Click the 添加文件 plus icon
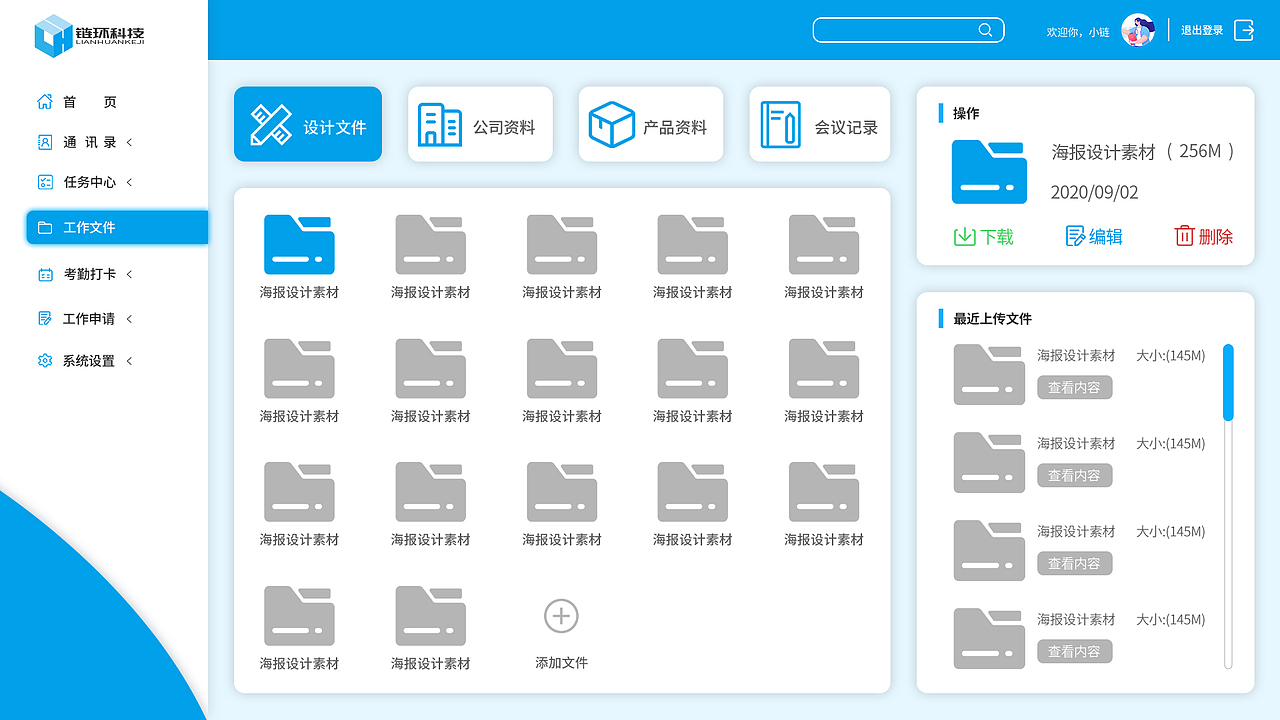Screen dimensions: 1280x720 561,616
